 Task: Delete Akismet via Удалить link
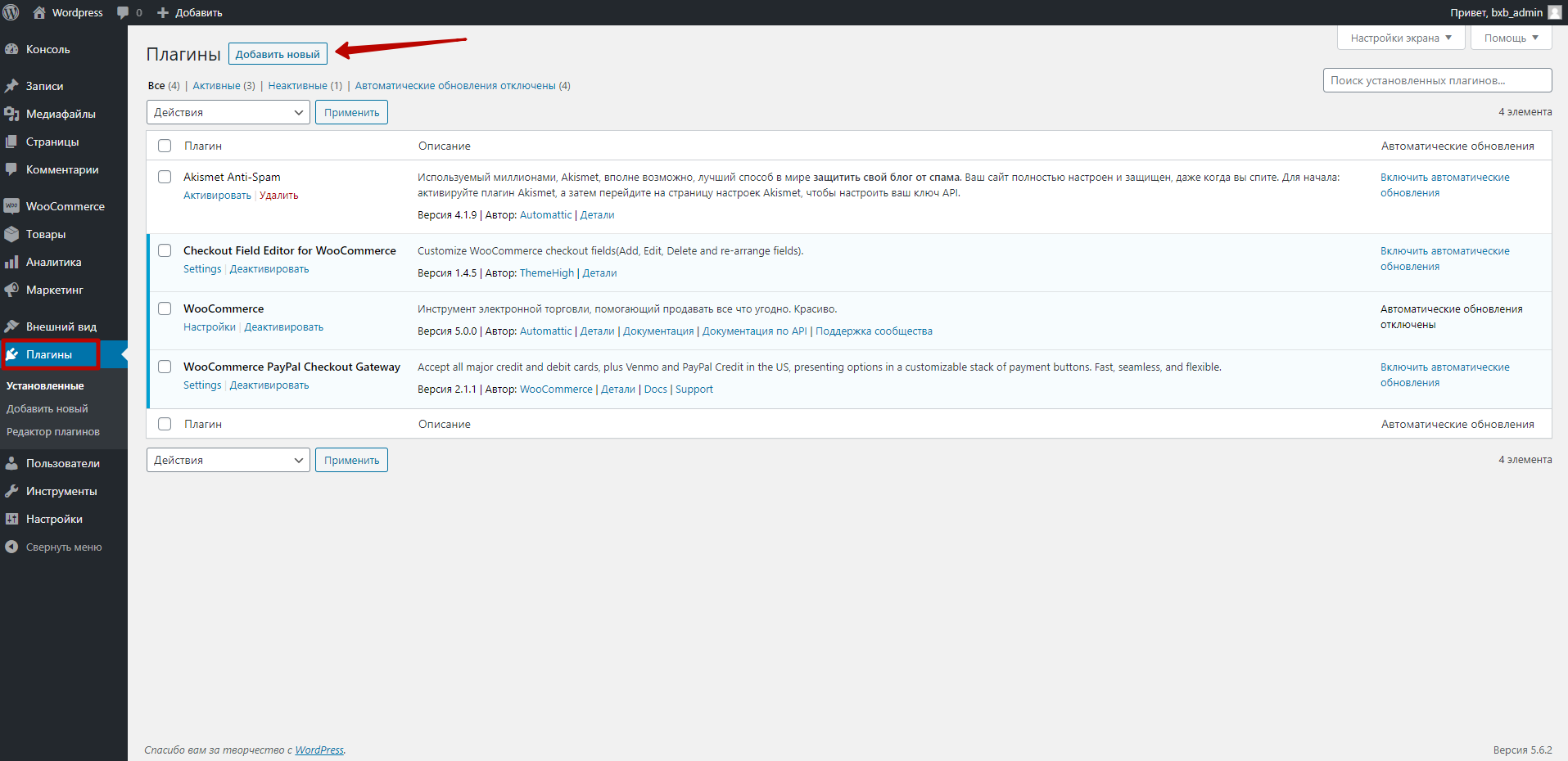coord(279,196)
